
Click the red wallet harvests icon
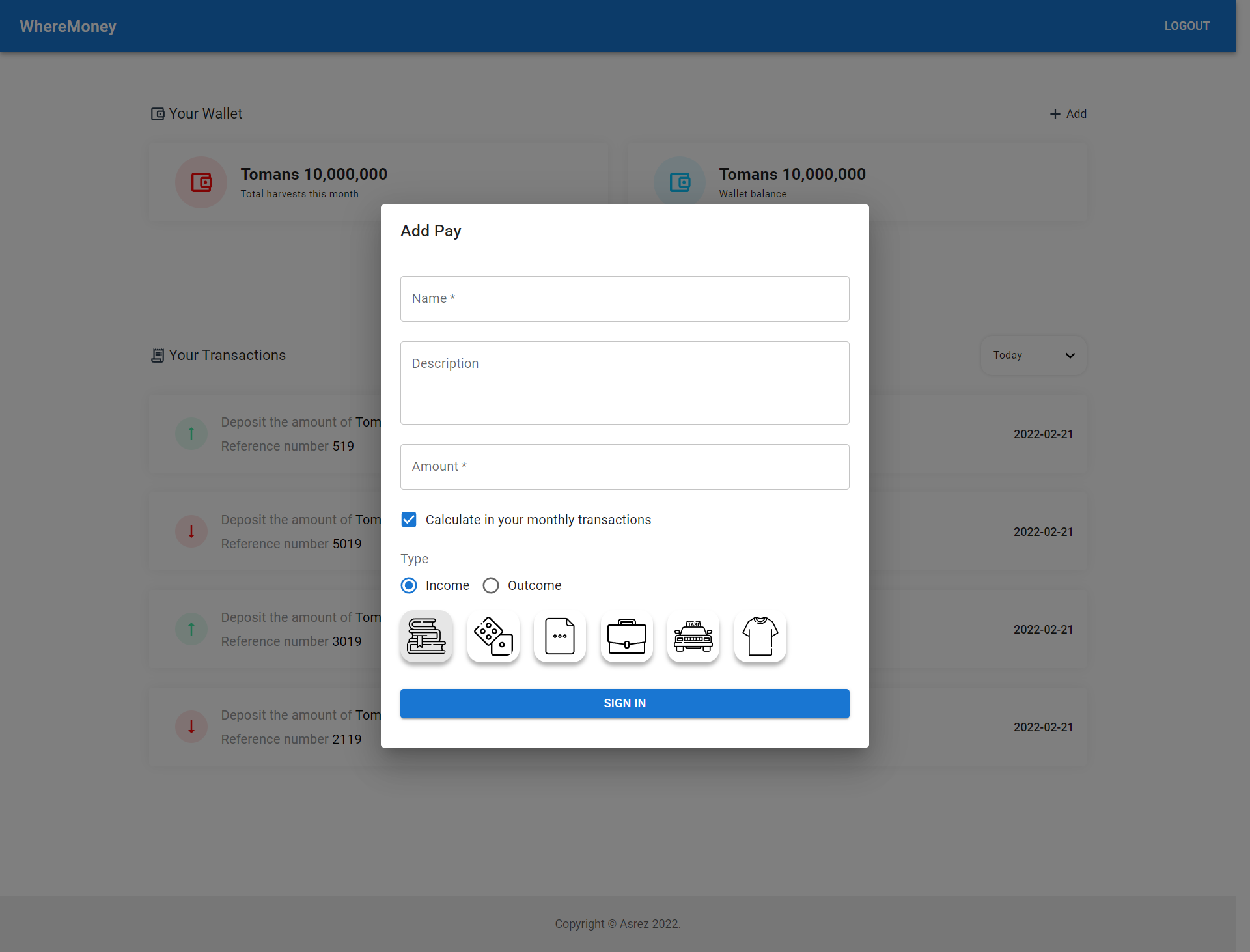(x=201, y=182)
